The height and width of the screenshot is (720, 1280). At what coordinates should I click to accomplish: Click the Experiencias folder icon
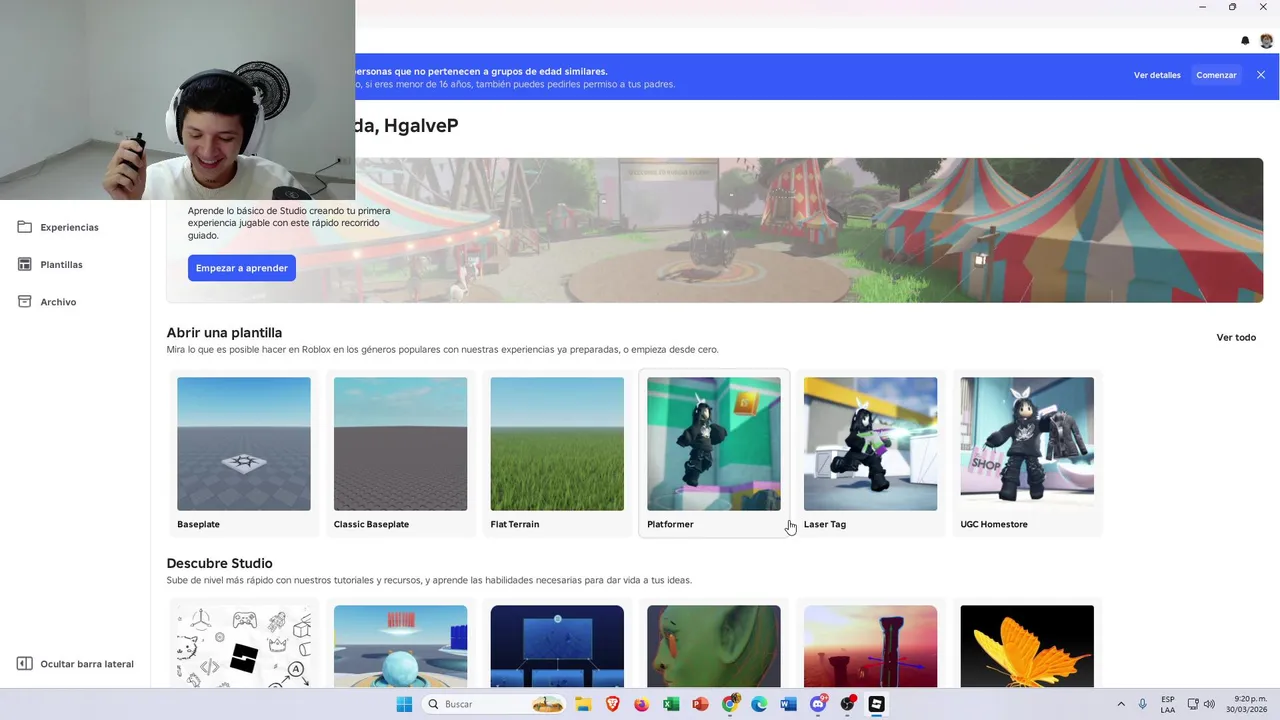tap(25, 227)
